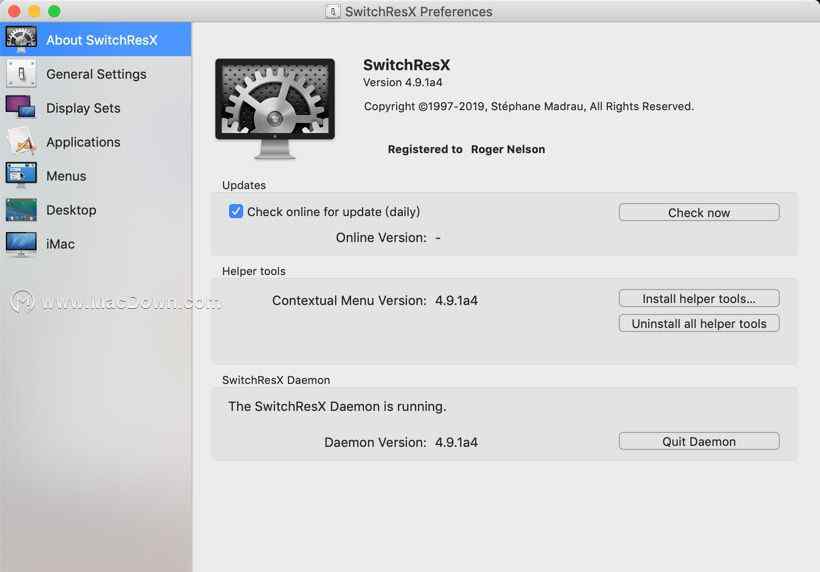Close the SwitchResX Preferences window
The width and height of the screenshot is (820, 572).
click(14, 11)
